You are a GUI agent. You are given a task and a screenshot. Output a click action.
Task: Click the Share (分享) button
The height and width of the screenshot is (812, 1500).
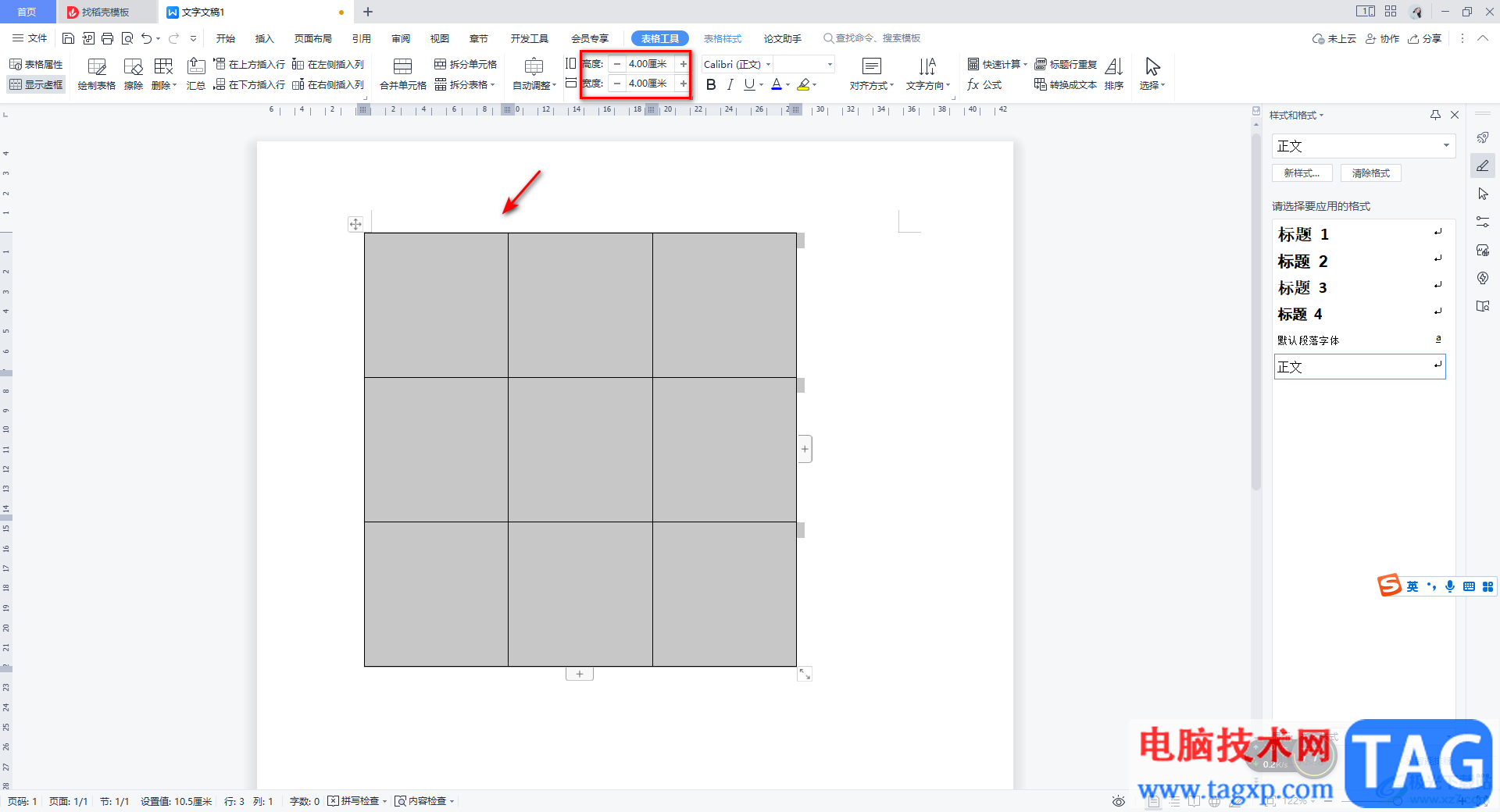(1425, 38)
